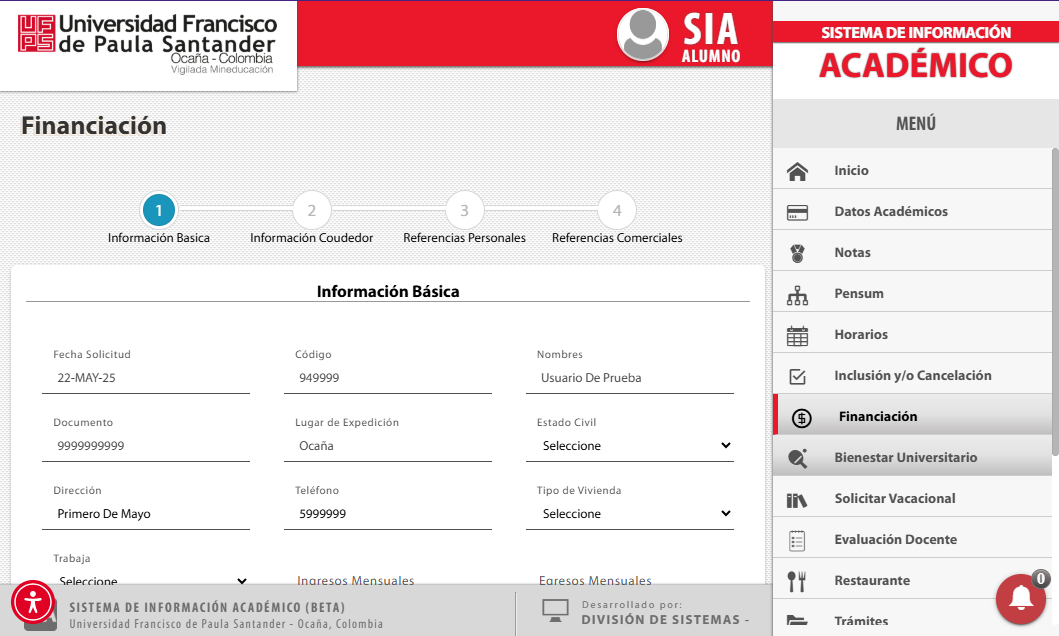Click the Horarios calendar icon
1059x636 pixels.
797,336
